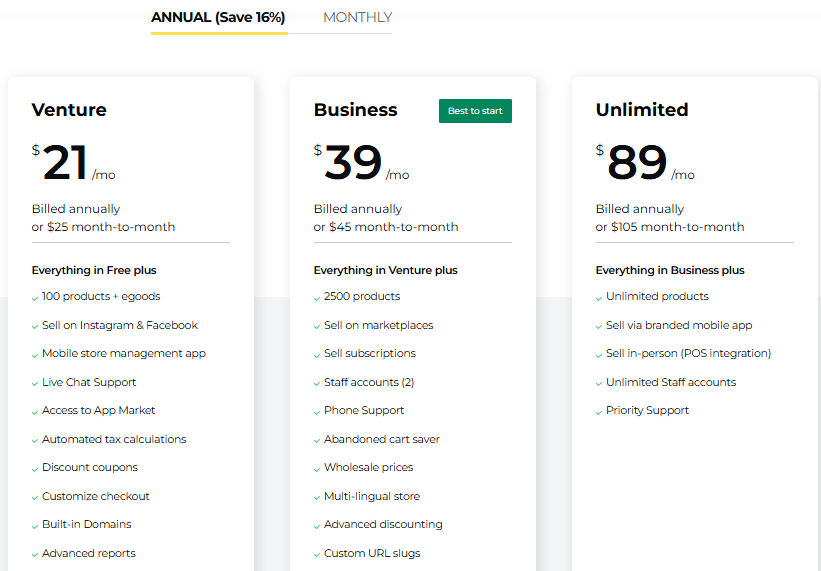Click 'Phone Support' feature text
The image size is (821, 571).
point(364,410)
